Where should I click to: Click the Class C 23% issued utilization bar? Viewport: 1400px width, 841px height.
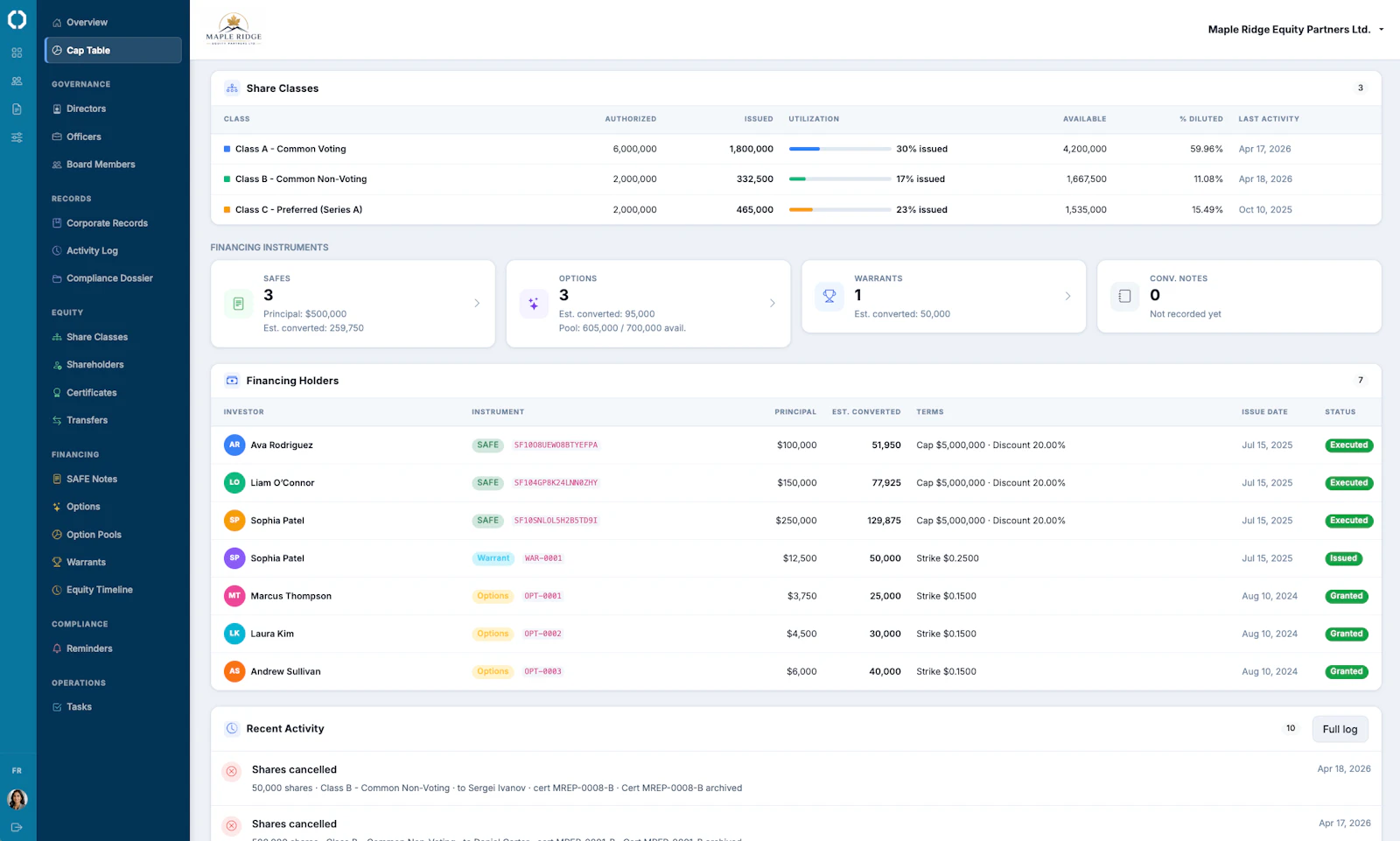tap(840, 209)
